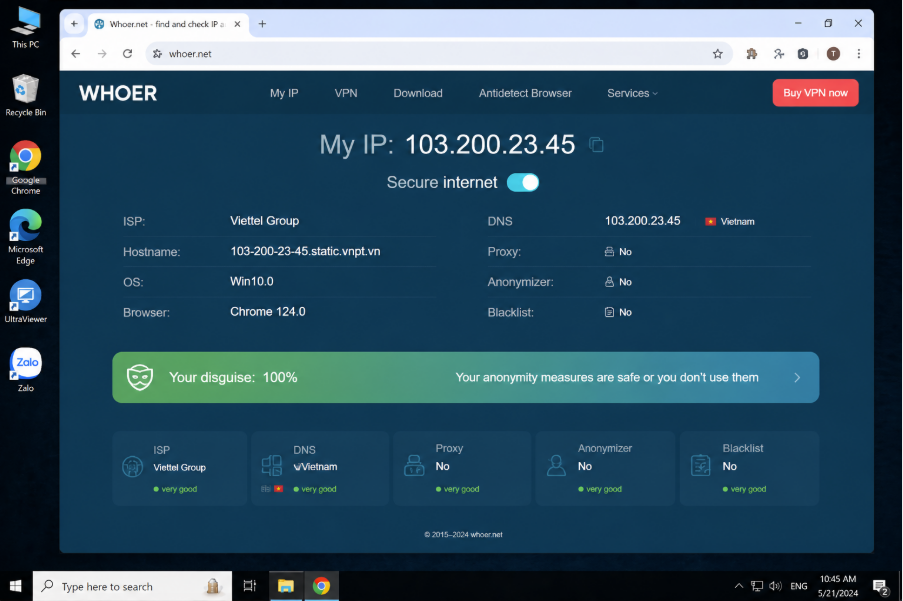The height and width of the screenshot is (601, 903).
Task: Click the whoer.net address bar
Action: pos(438,54)
